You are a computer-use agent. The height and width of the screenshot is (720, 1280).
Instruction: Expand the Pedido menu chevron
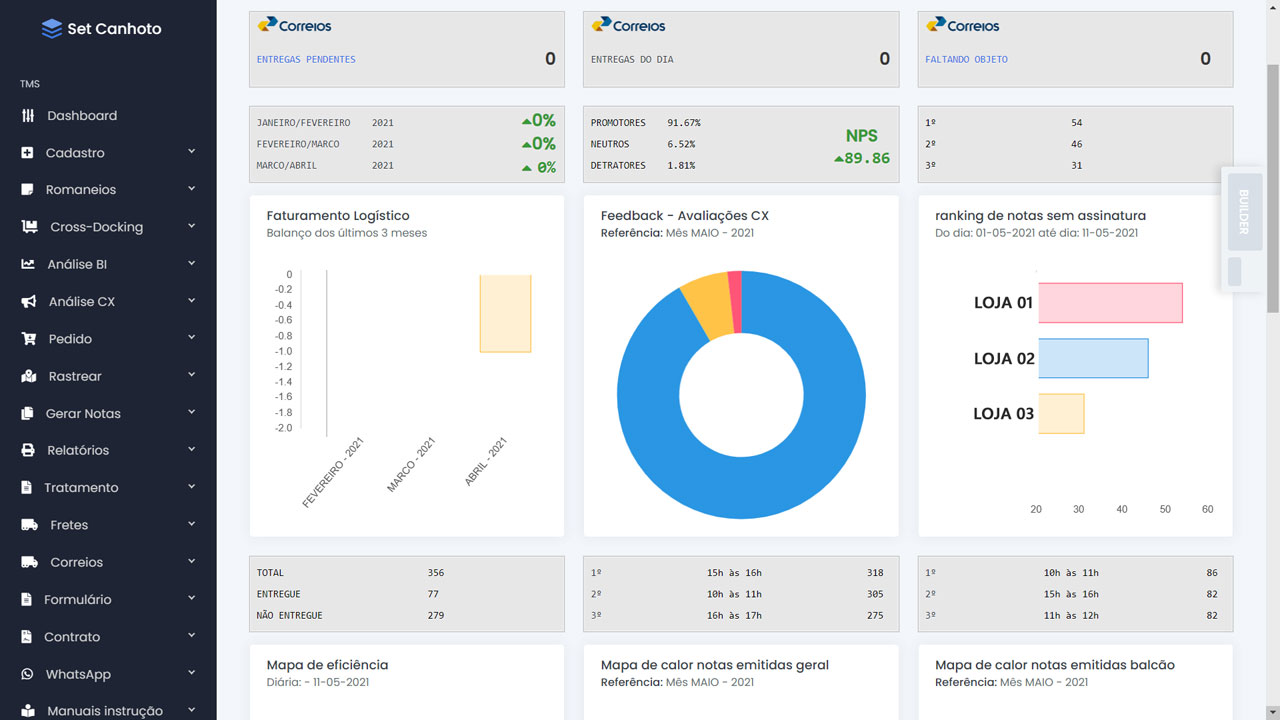click(x=191, y=338)
